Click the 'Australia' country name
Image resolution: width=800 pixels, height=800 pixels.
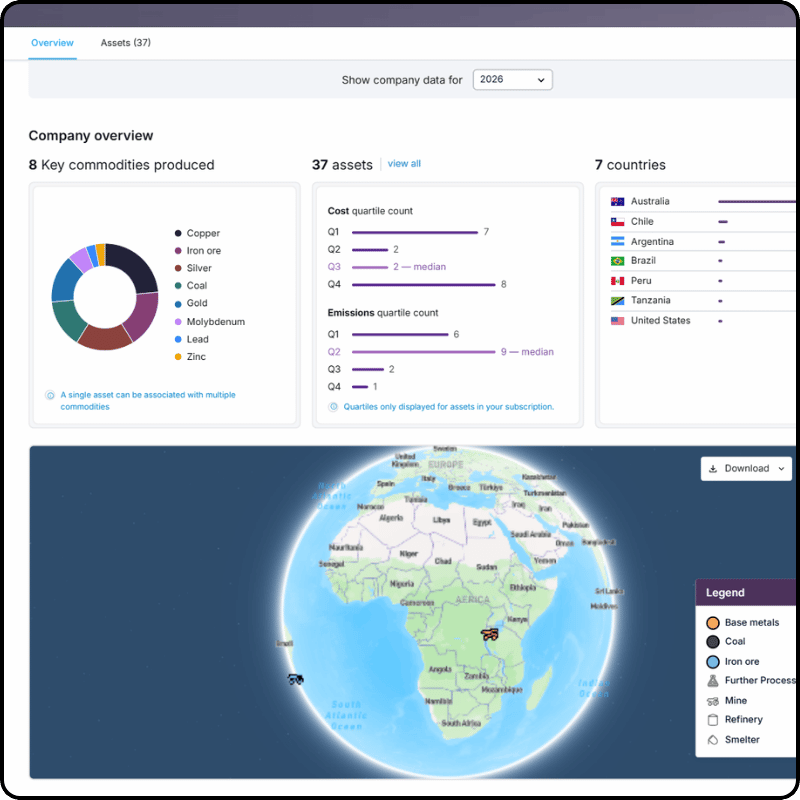[650, 202]
